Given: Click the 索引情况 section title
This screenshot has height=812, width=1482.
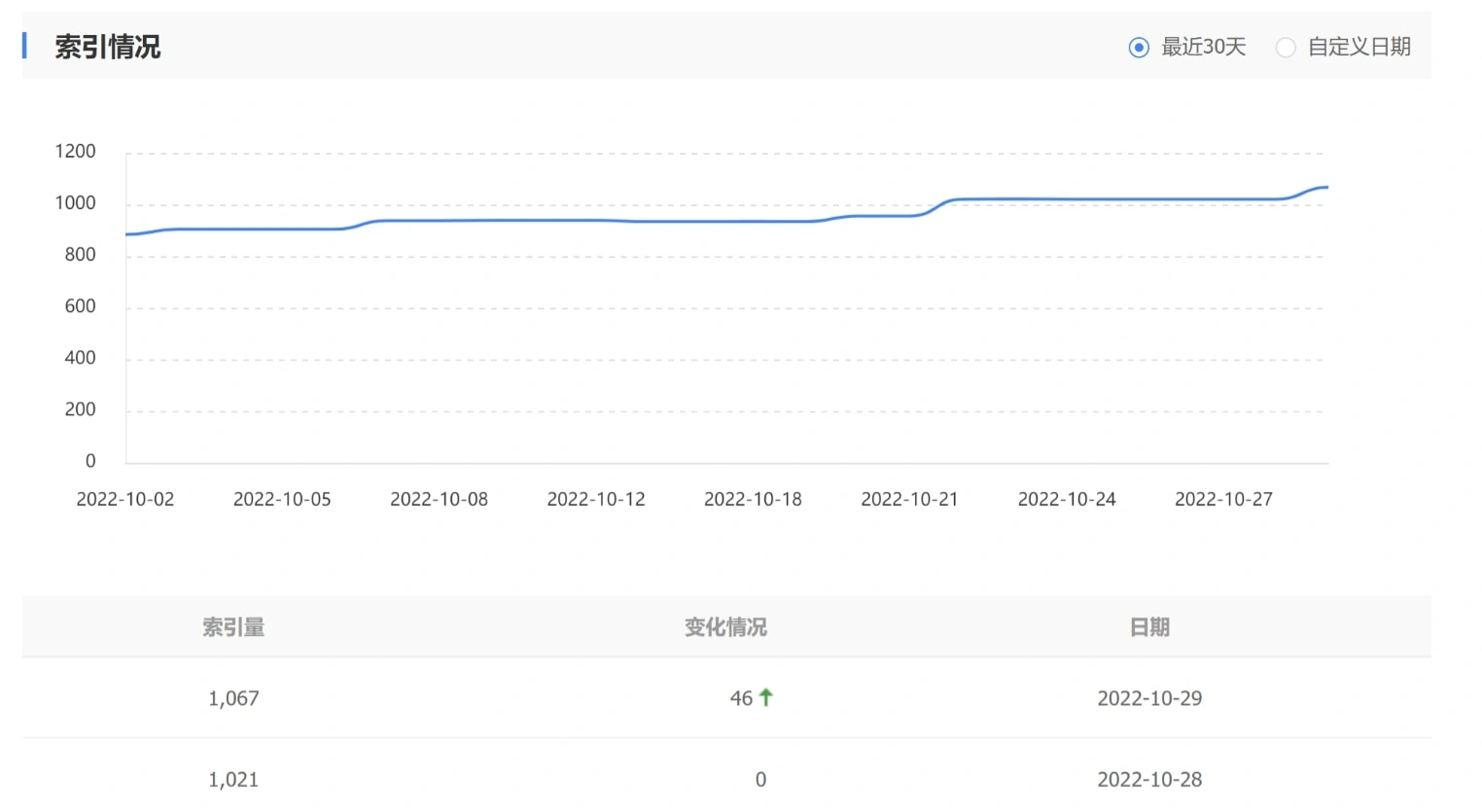Looking at the screenshot, I should tap(109, 47).
